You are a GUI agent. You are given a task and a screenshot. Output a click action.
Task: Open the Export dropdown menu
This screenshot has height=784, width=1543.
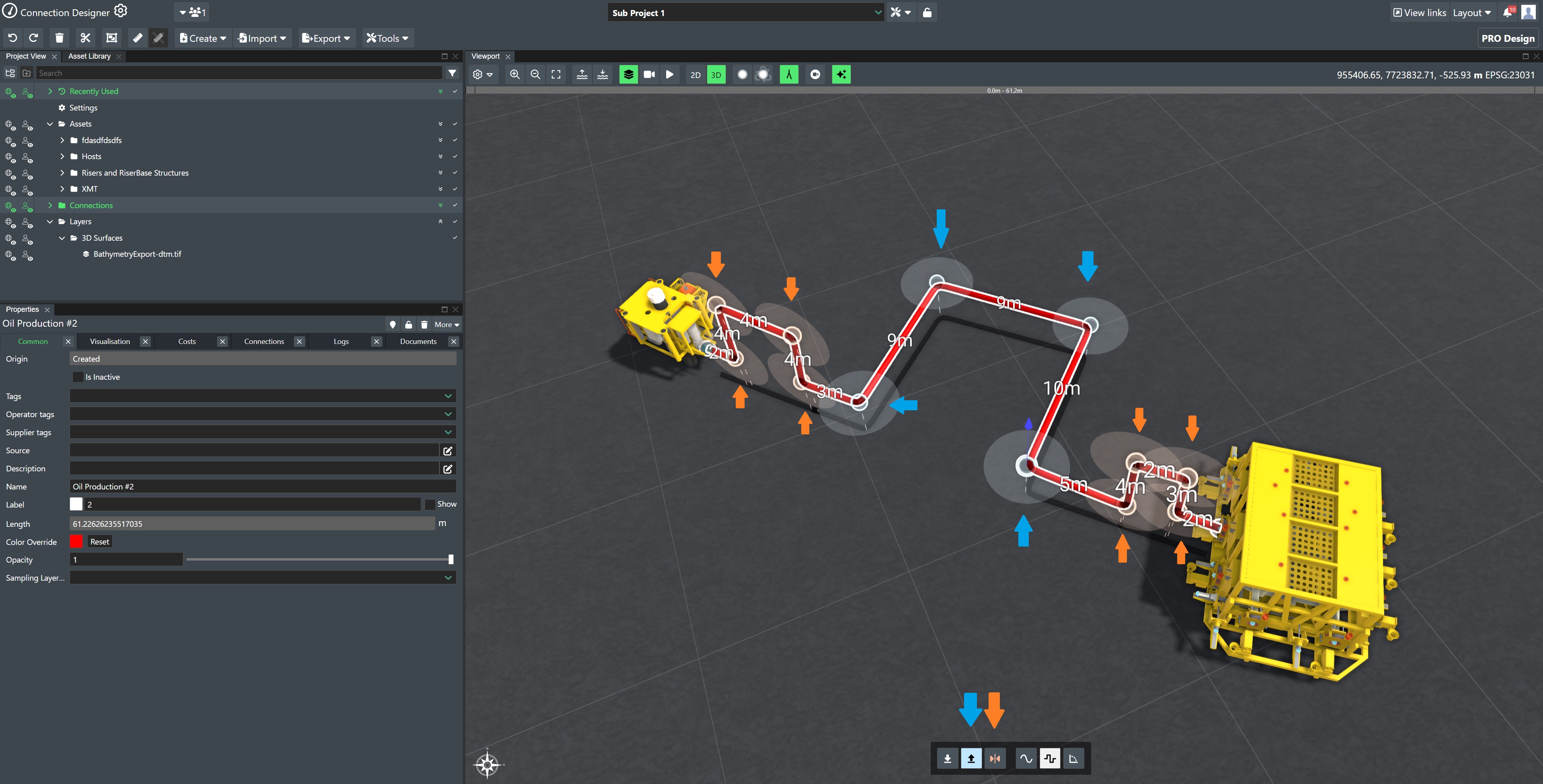point(326,38)
